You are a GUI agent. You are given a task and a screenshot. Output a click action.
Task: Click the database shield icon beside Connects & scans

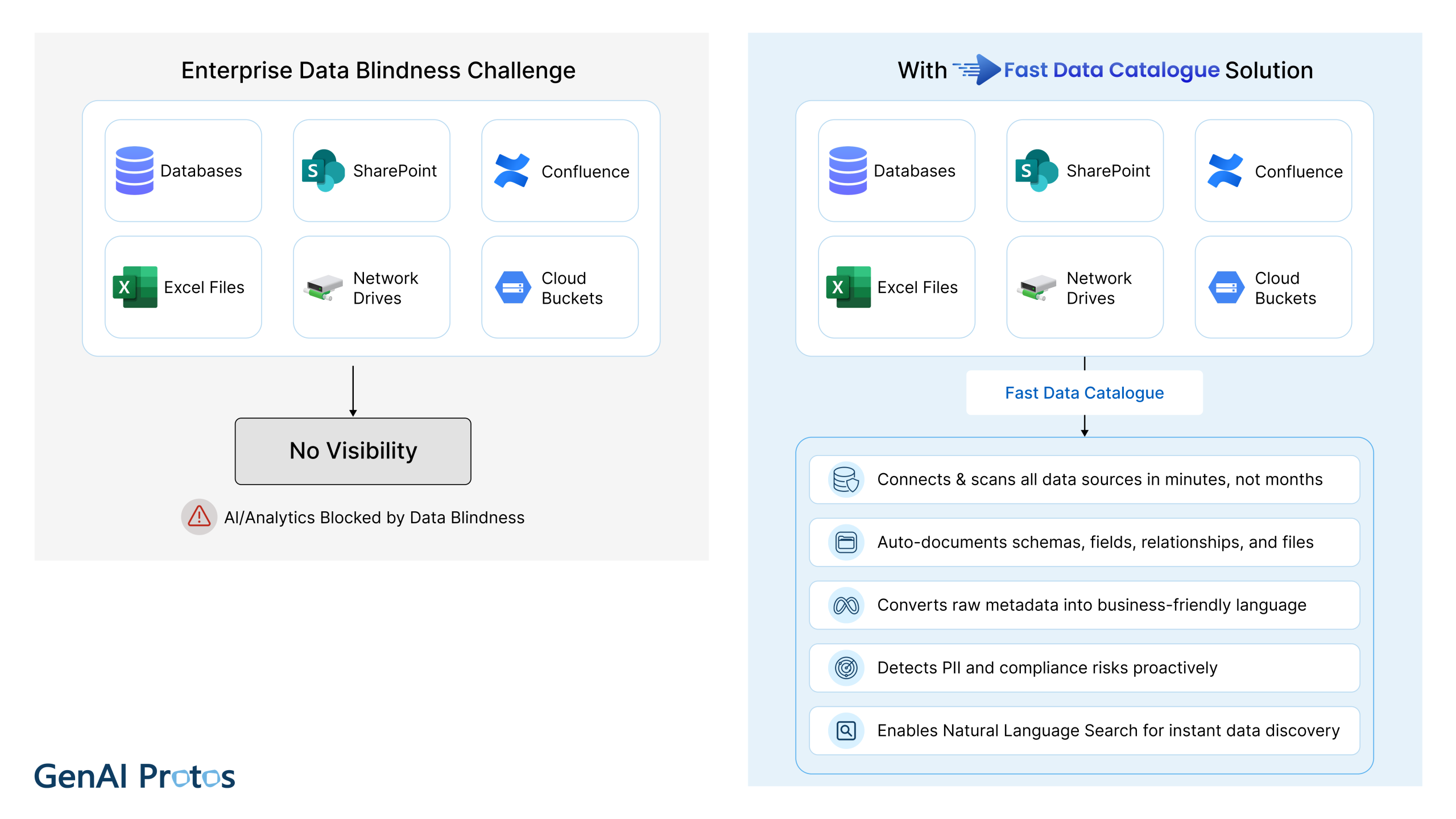click(x=846, y=479)
